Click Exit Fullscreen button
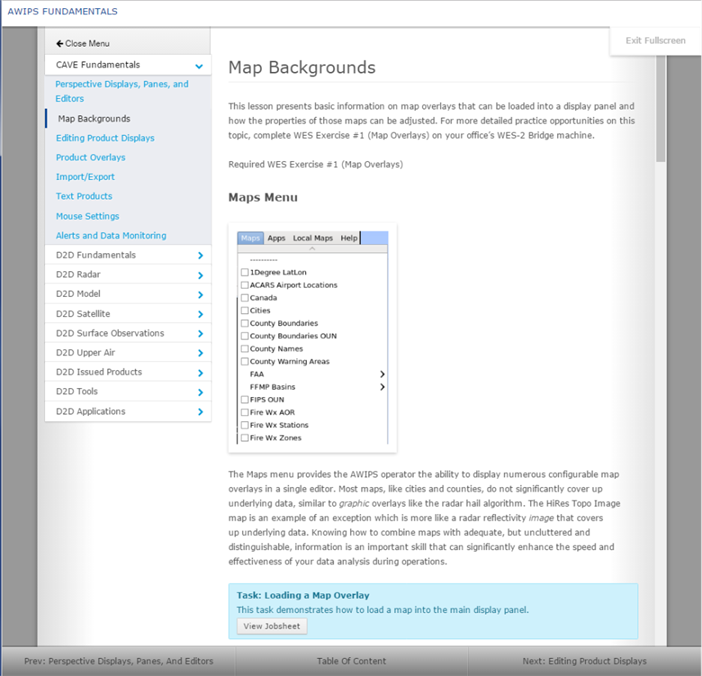This screenshot has height=676, width=702. tap(655, 41)
